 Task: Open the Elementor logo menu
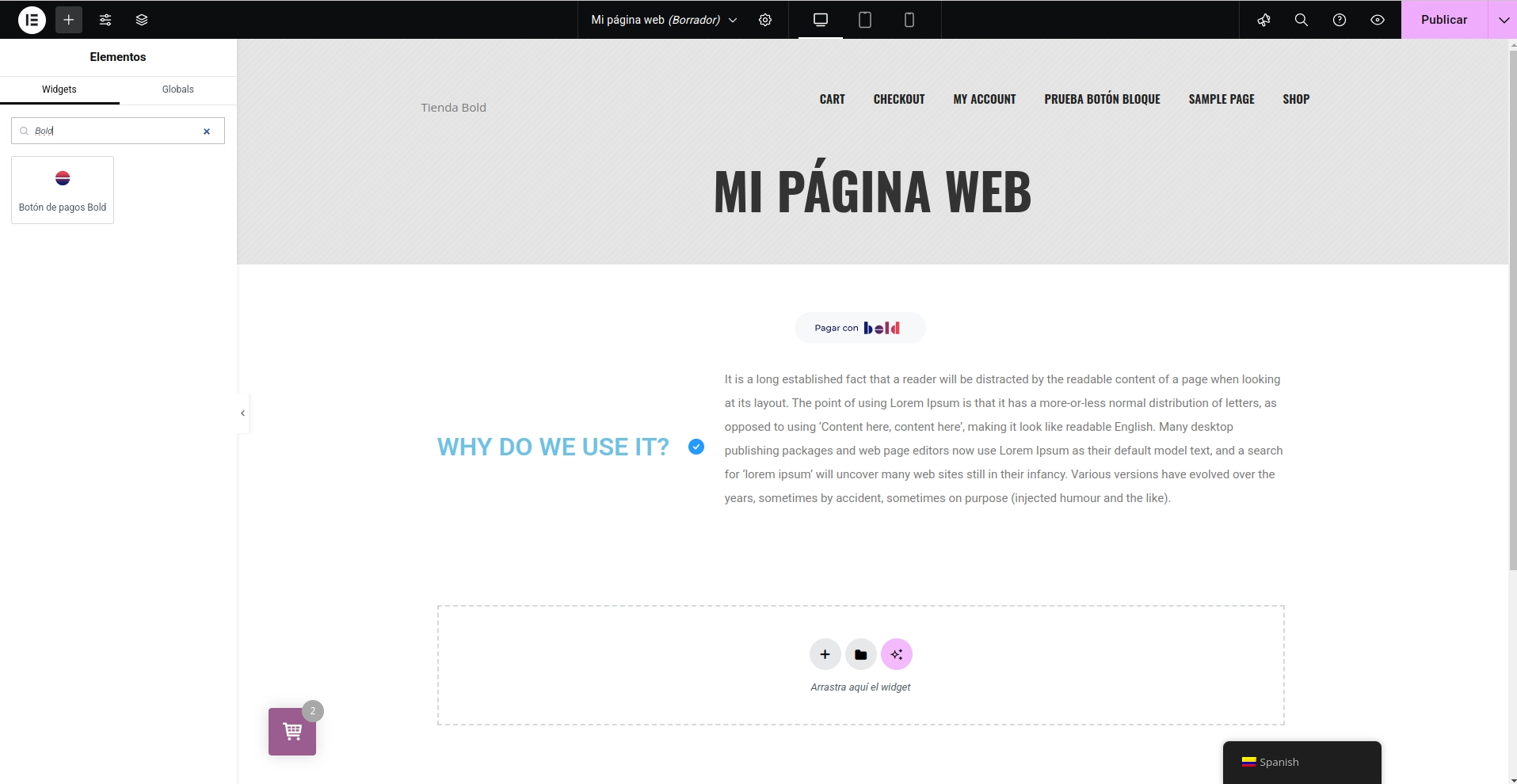click(32, 20)
